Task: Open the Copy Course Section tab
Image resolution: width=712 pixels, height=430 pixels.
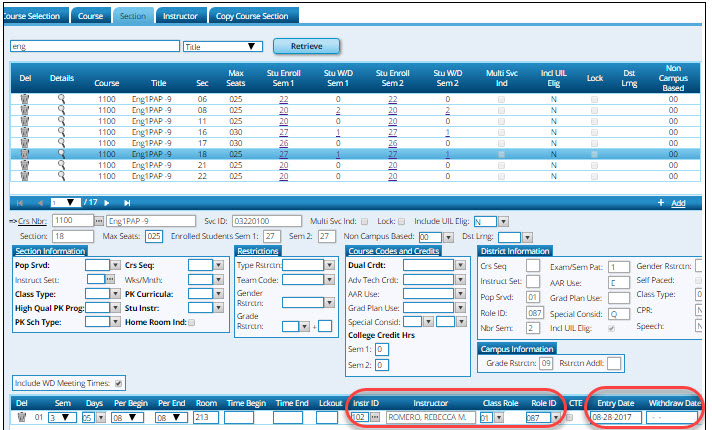Action: pyautogui.click(x=252, y=17)
